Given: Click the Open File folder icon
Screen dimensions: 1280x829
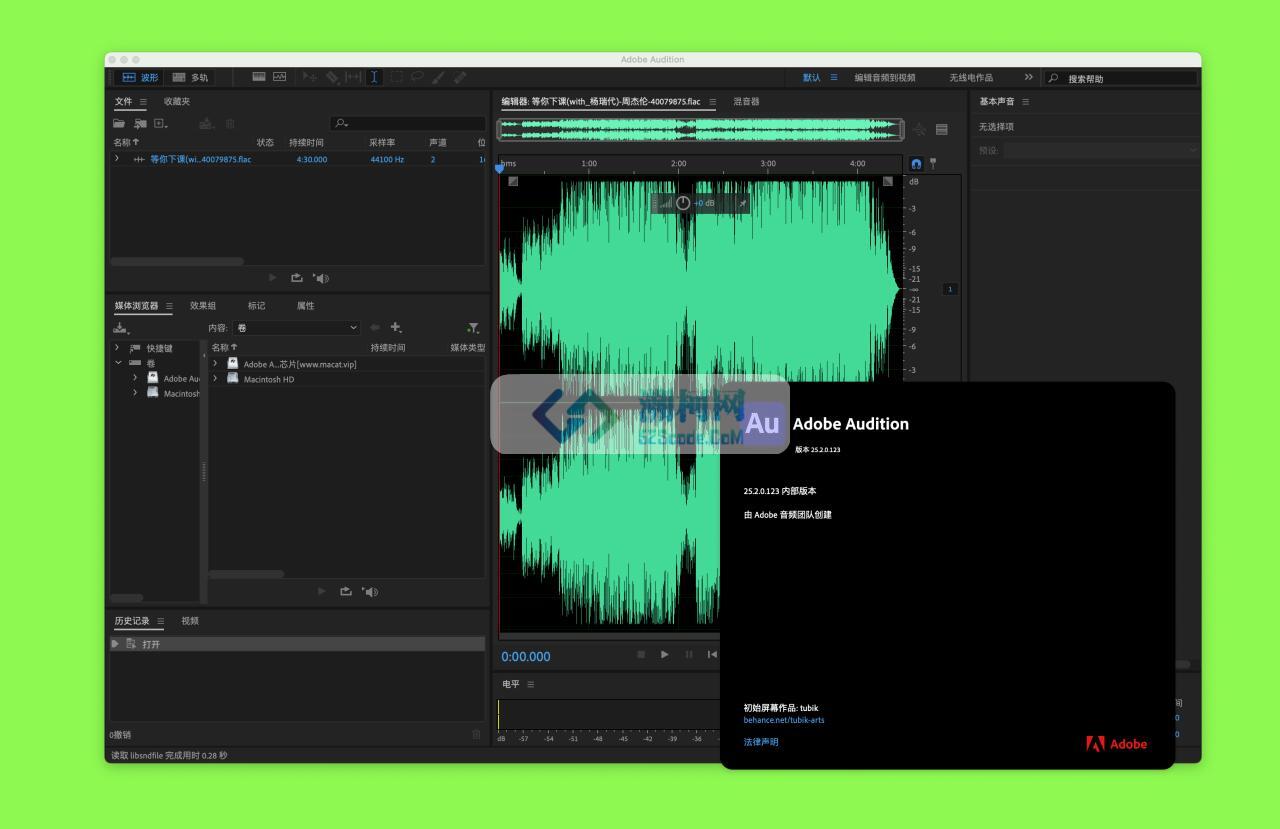Looking at the screenshot, I should (119, 123).
